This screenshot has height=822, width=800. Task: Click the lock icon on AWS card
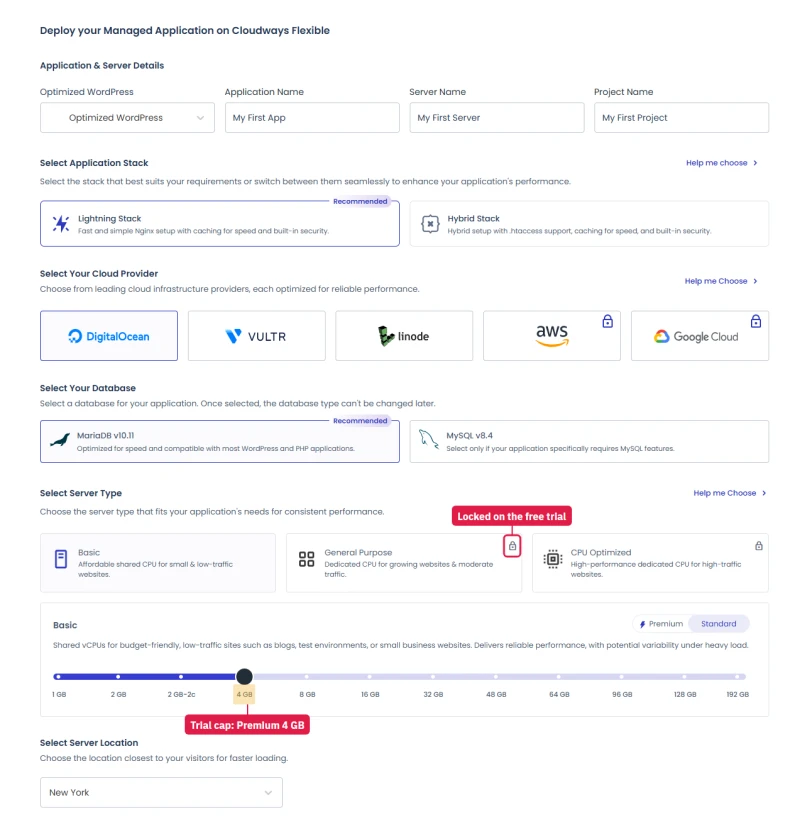click(607, 321)
